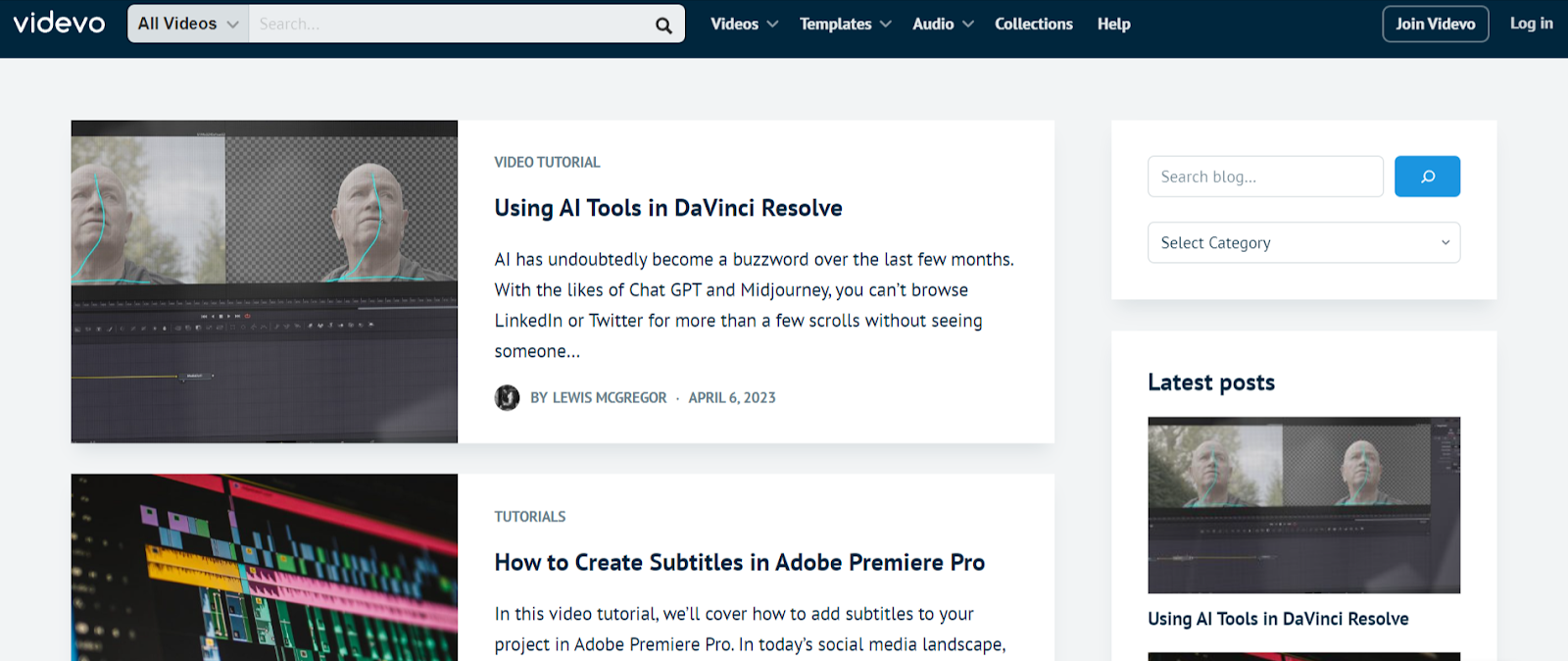This screenshot has width=1568, height=661.
Task: Click the Latest posts heading
Action: [x=1211, y=382]
